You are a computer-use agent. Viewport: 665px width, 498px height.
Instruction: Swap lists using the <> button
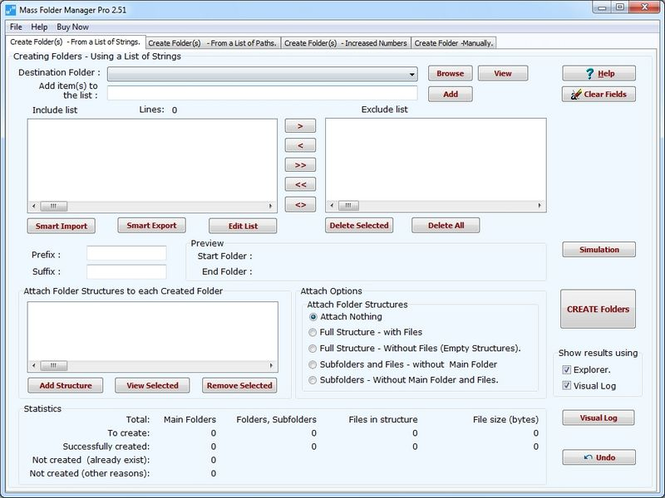click(x=300, y=204)
